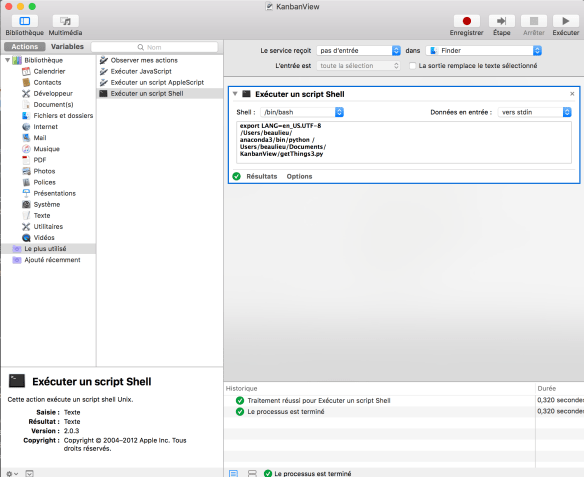Screen dimensions: 584x477
Task: Run the workflow with Exécuter
Action: [x=566, y=21]
